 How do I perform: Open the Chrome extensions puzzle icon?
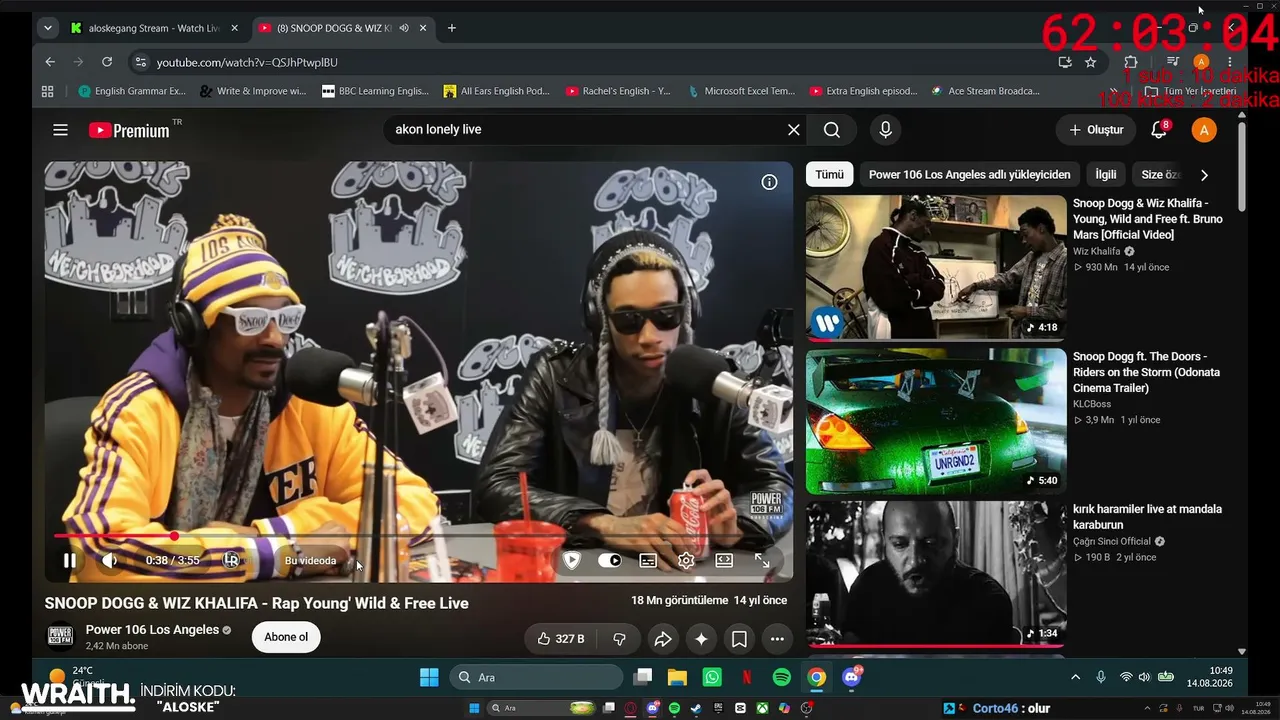(1131, 62)
